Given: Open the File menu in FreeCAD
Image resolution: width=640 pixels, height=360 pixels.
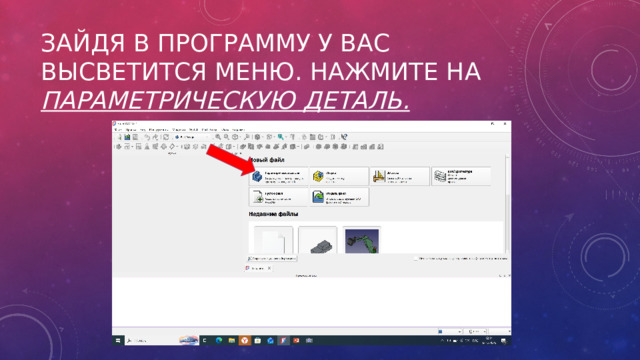Looking at the screenshot, I should [x=118, y=130].
